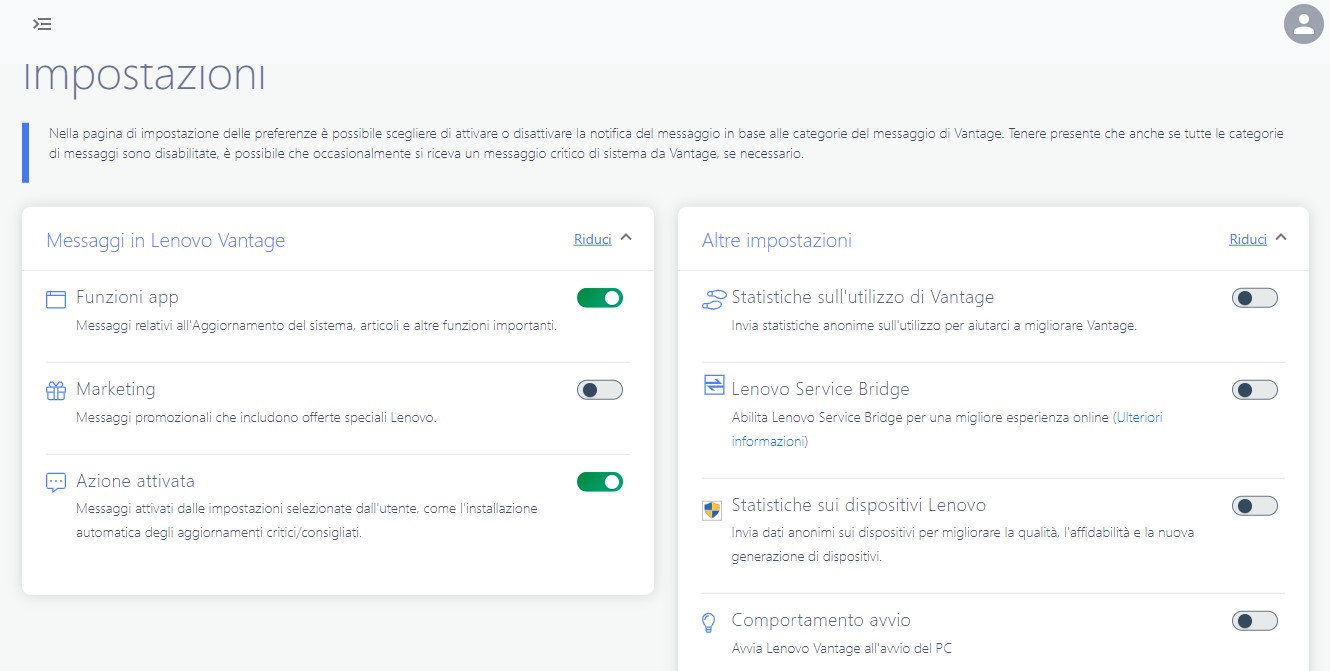Click the Lenovo Service Bridge title text
This screenshot has width=1330, height=671.
pos(821,389)
